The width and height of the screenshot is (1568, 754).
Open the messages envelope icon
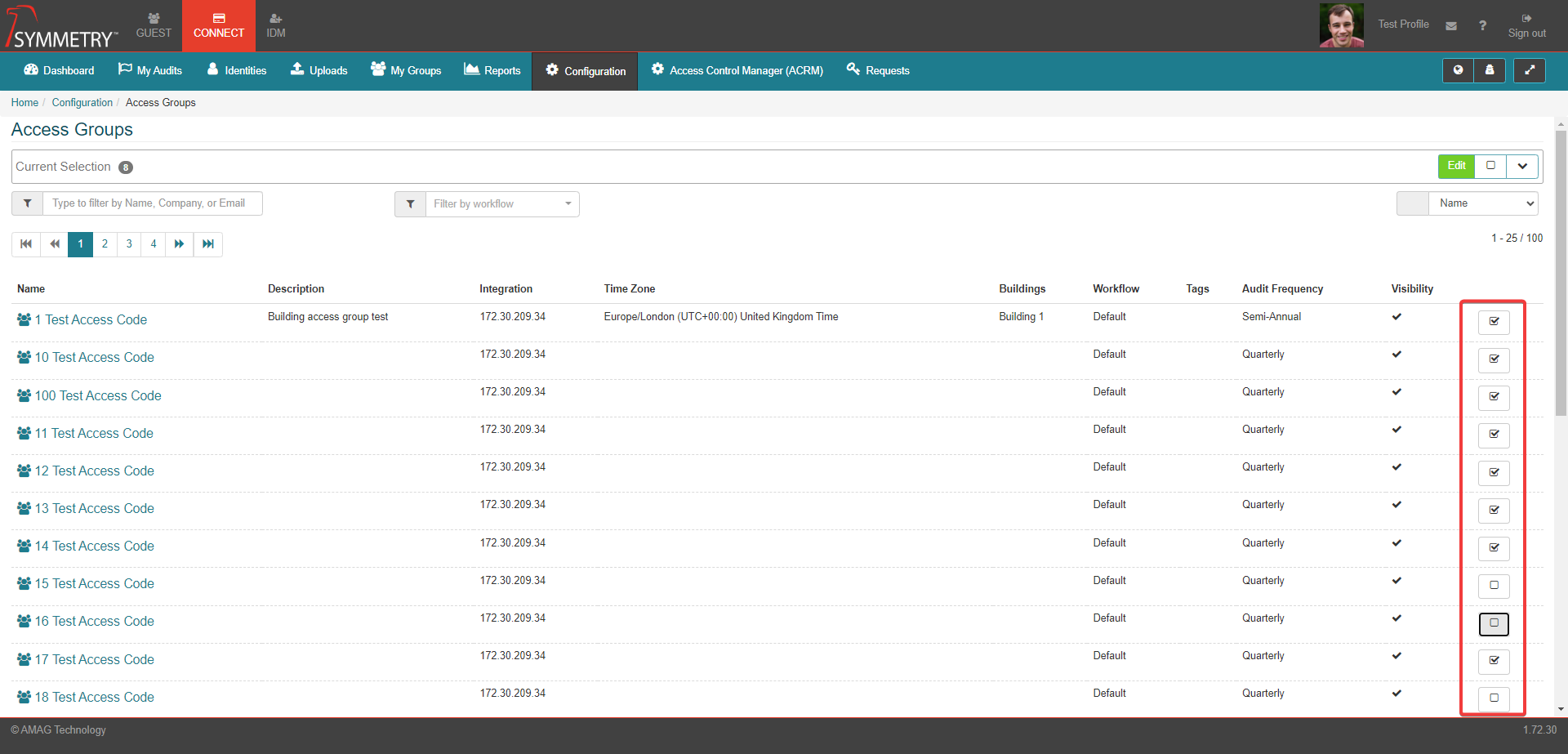pyautogui.click(x=1451, y=26)
